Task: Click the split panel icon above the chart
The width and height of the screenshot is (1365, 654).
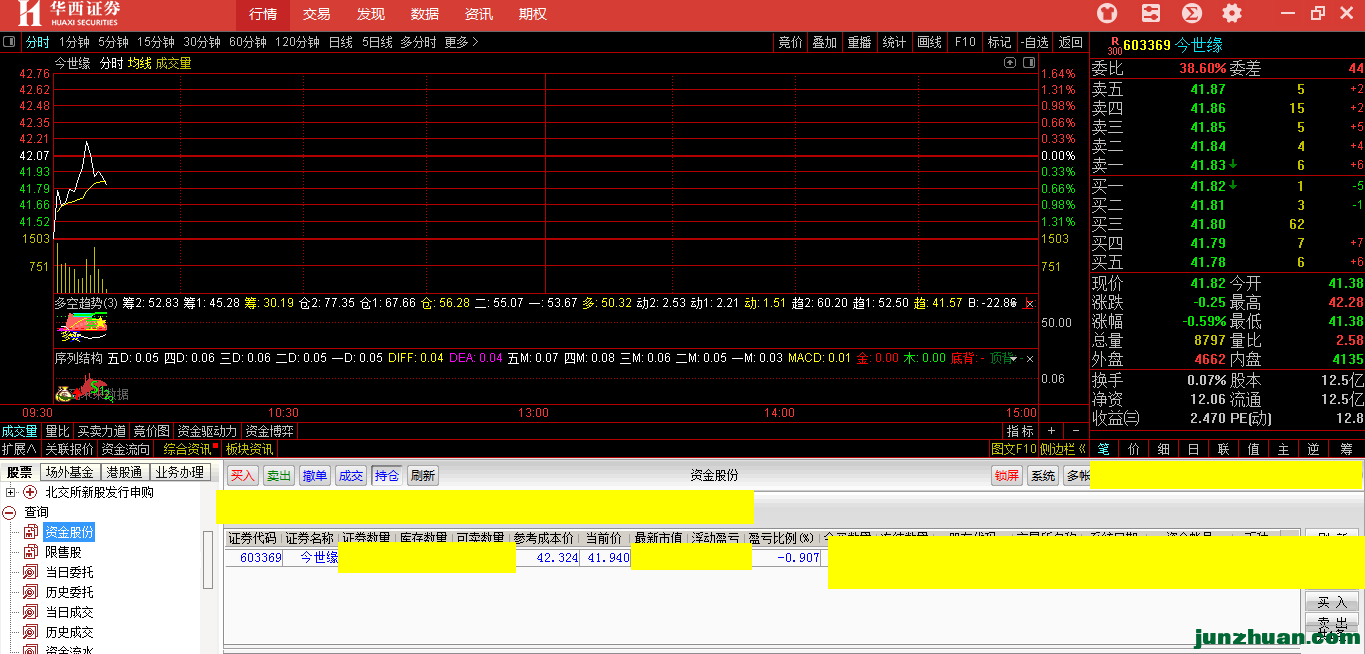Action: click(x=1028, y=63)
